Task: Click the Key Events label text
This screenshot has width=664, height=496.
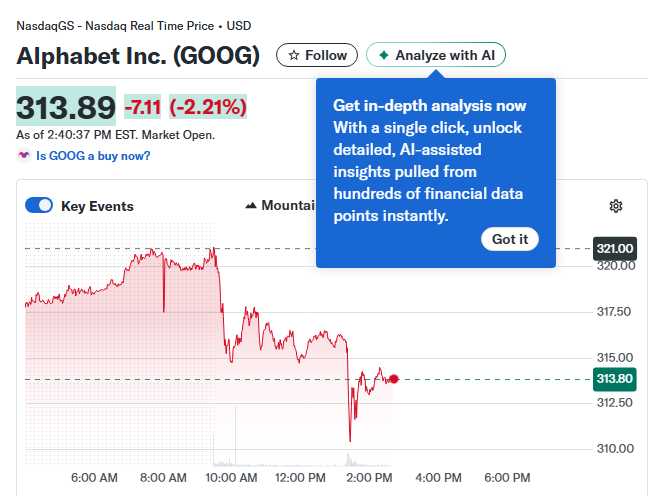Action: [x=97, y=206]
